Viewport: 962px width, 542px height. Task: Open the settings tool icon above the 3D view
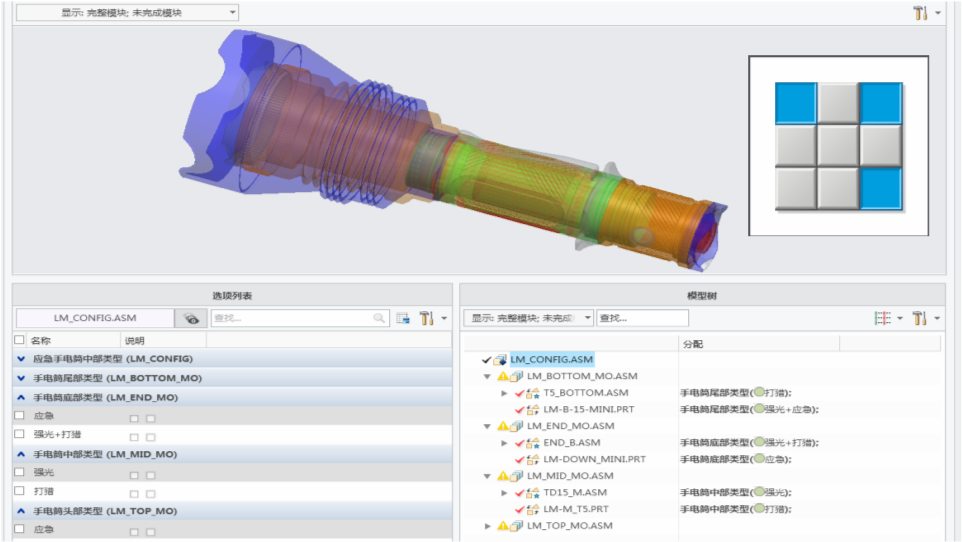[920, 12]
